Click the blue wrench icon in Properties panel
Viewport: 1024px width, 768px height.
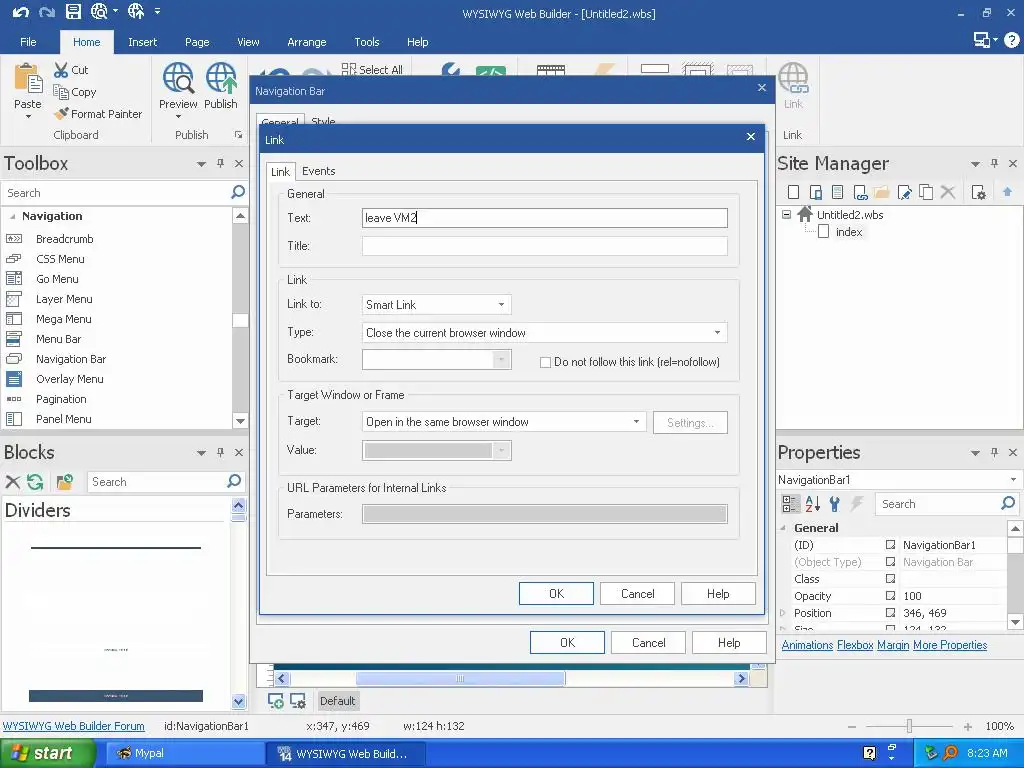click(x=835, y=504)
